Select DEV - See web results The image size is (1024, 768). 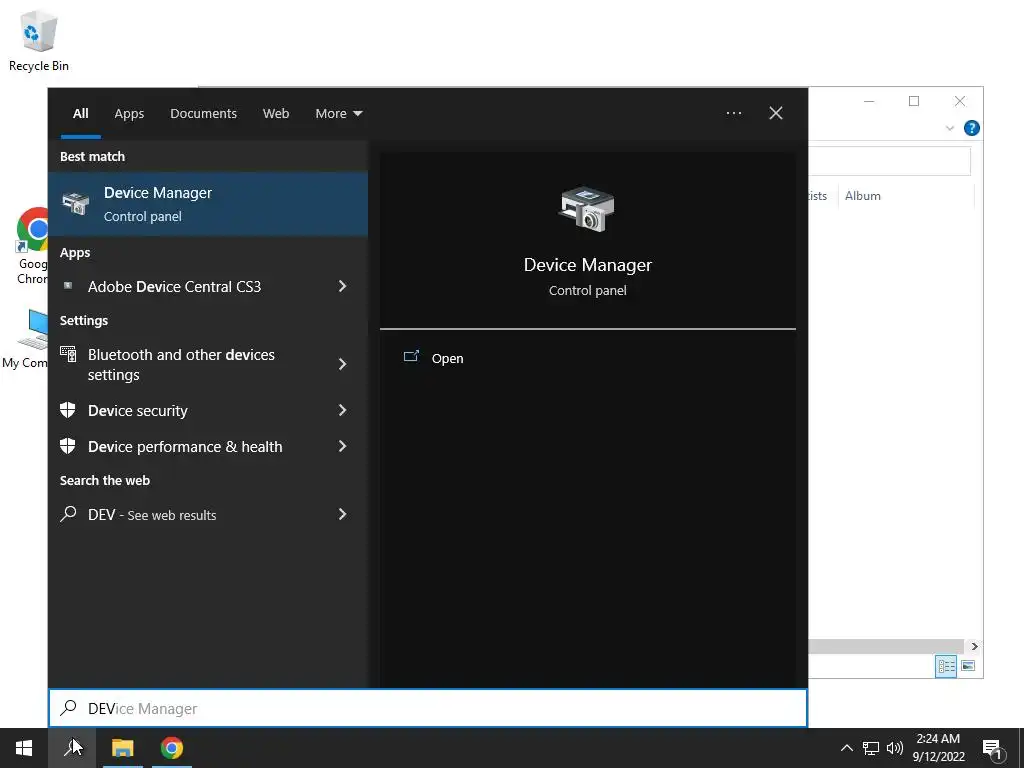[x=208, y=515]
